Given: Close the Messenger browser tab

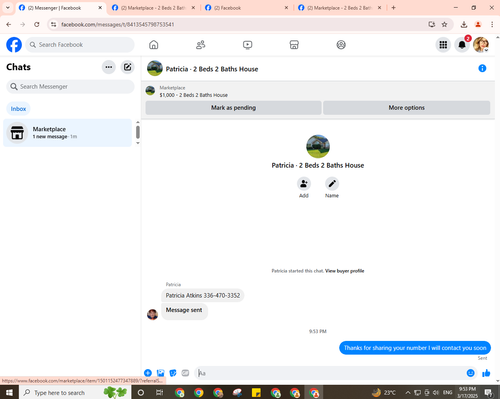Looking at the screenshot, I should point(100,8).
